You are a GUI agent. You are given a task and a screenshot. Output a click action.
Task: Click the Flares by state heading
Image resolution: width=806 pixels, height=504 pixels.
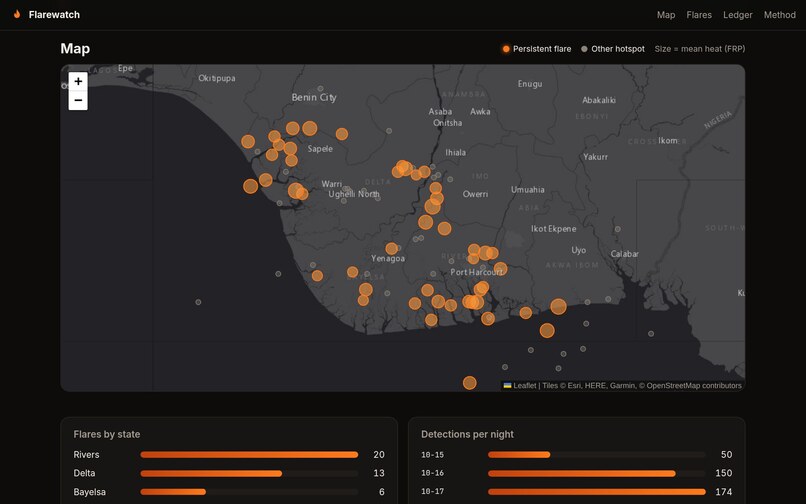coord(107,434)
